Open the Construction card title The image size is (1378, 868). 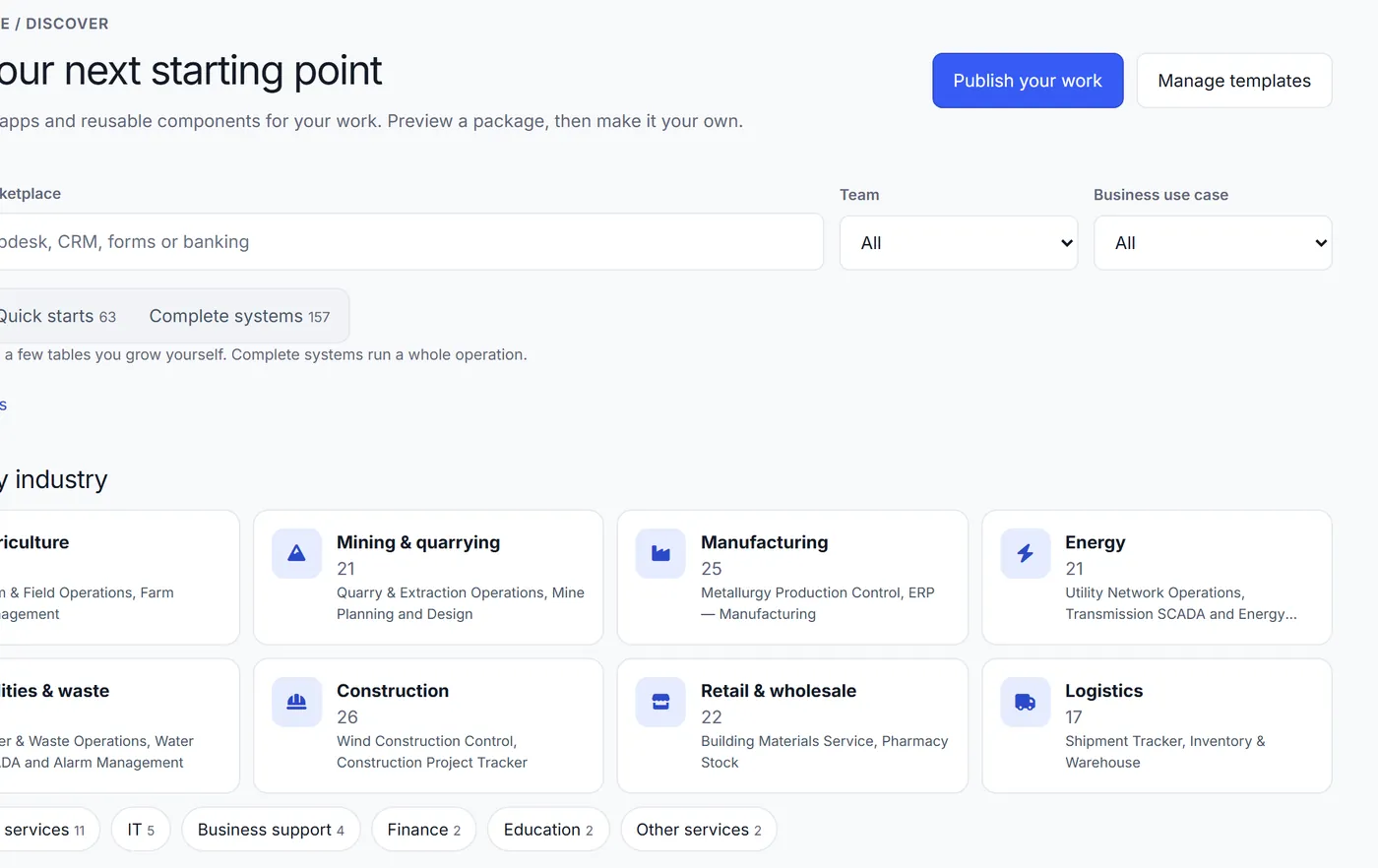coord(393,691)
